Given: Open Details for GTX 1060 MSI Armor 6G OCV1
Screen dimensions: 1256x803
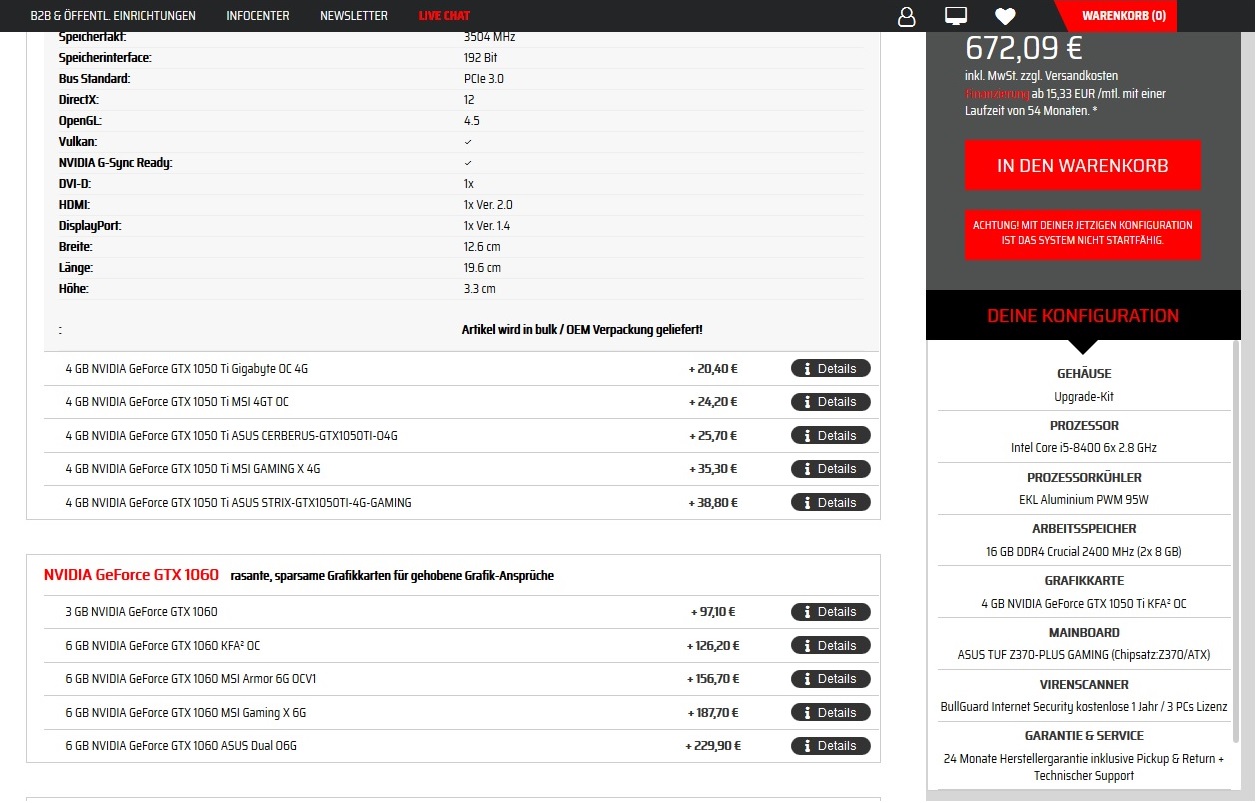Looking at the screenshot, I should 831,679.
